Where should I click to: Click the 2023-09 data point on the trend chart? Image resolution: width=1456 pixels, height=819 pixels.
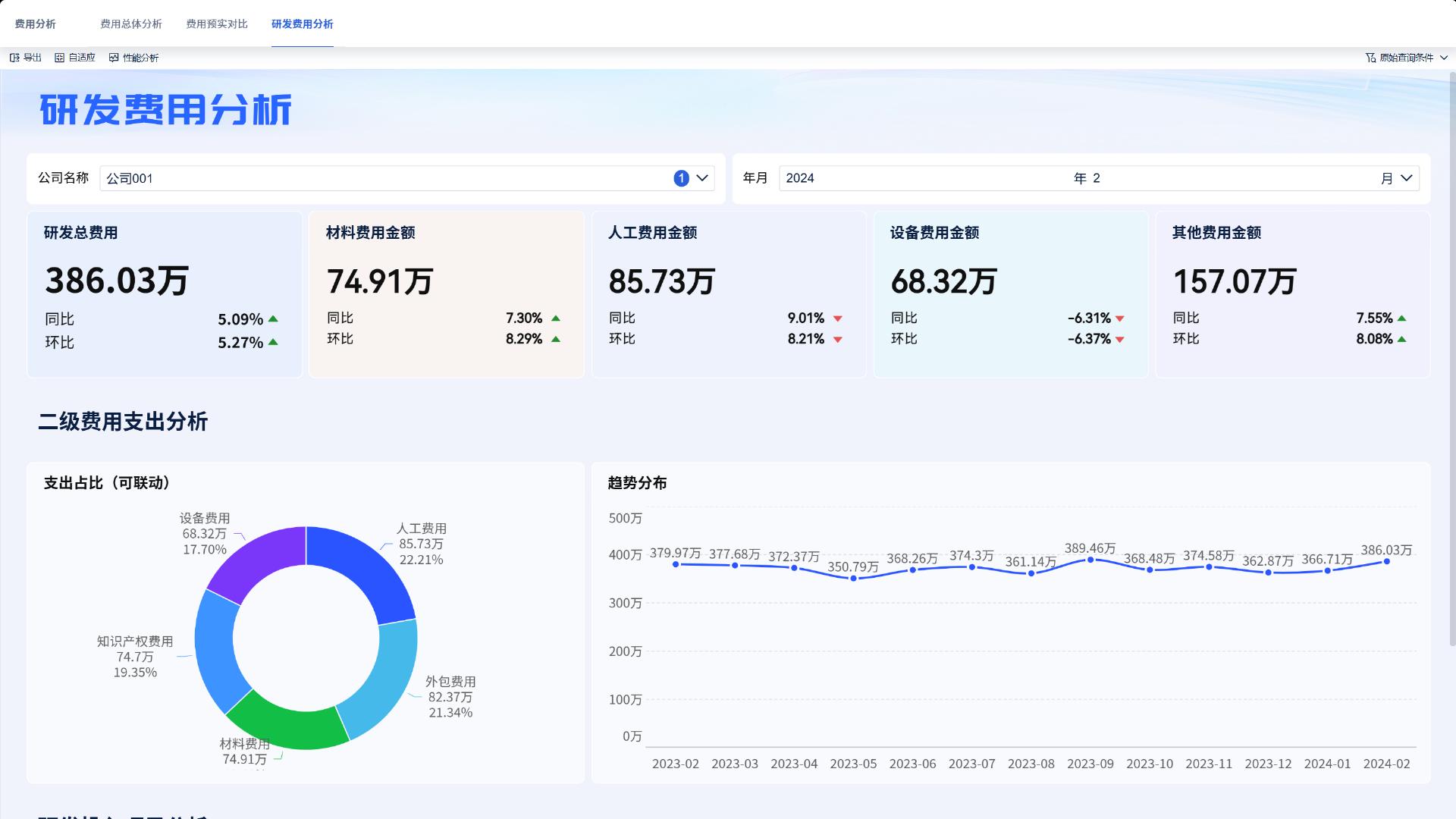(x=1090, y=560)
